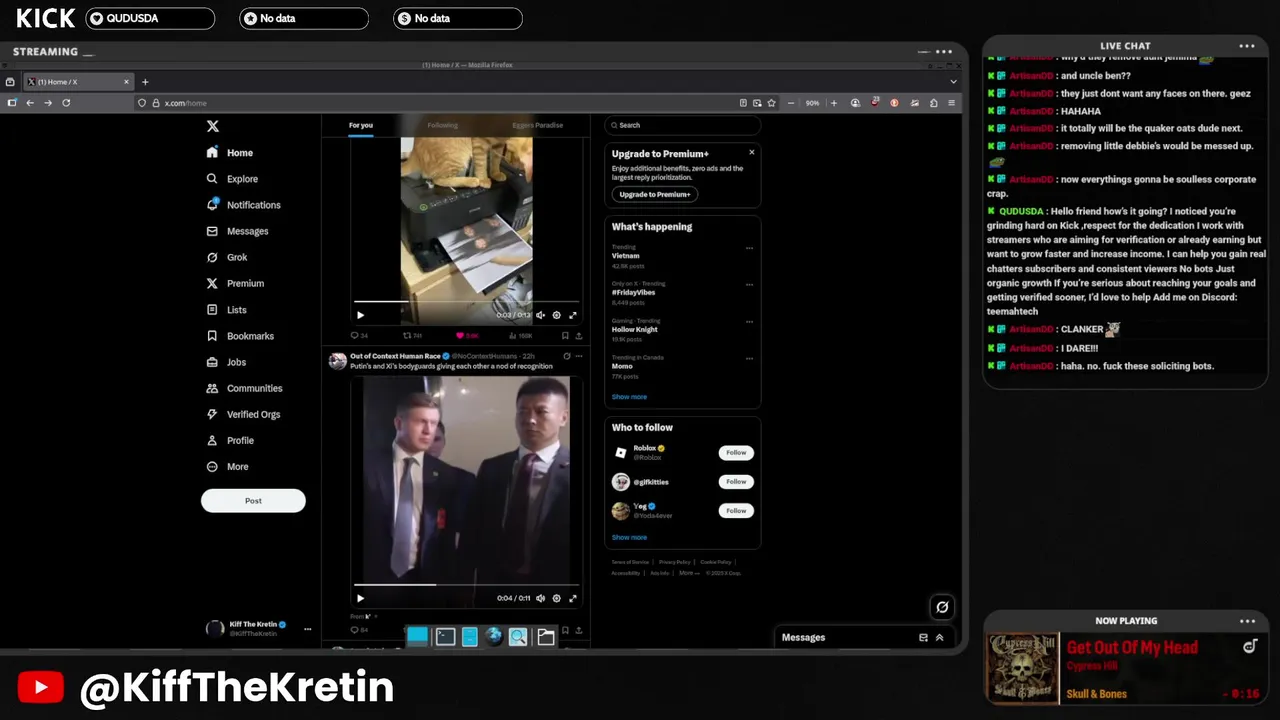1280x720 pixels.
Task: Open options for Vietnam trend
Action: [749, 248]
